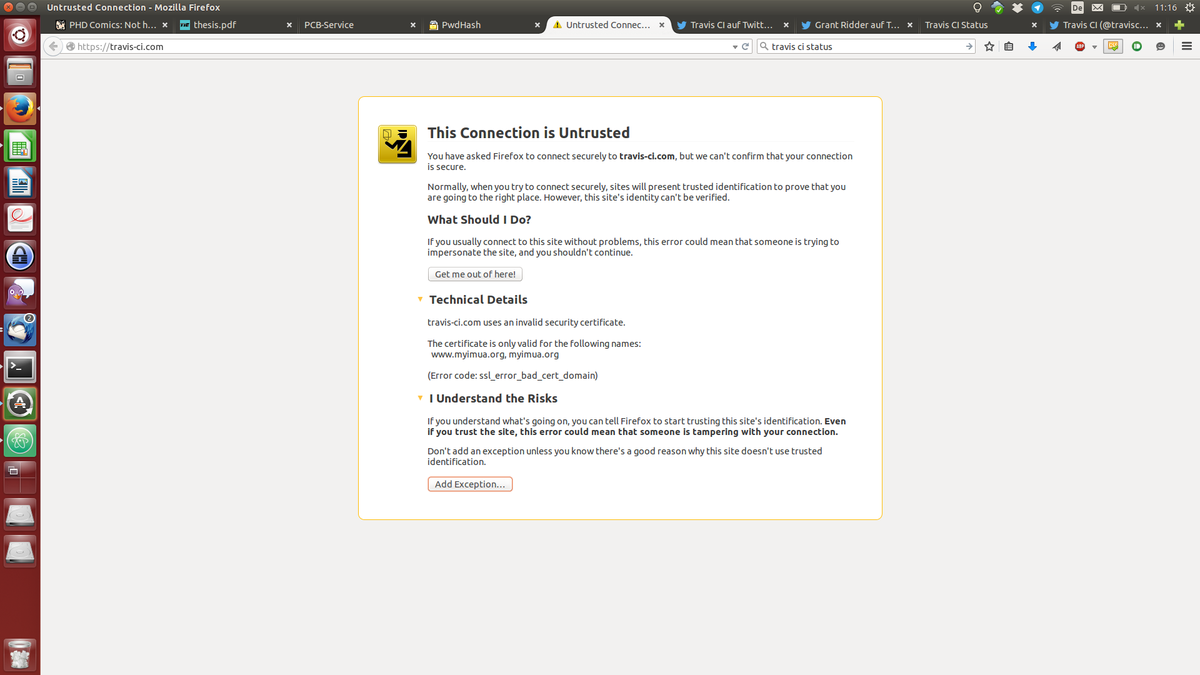Collapse the I Understand the Risks section
Viewport: 1200px width, 675px height.
tap(420, 398)
